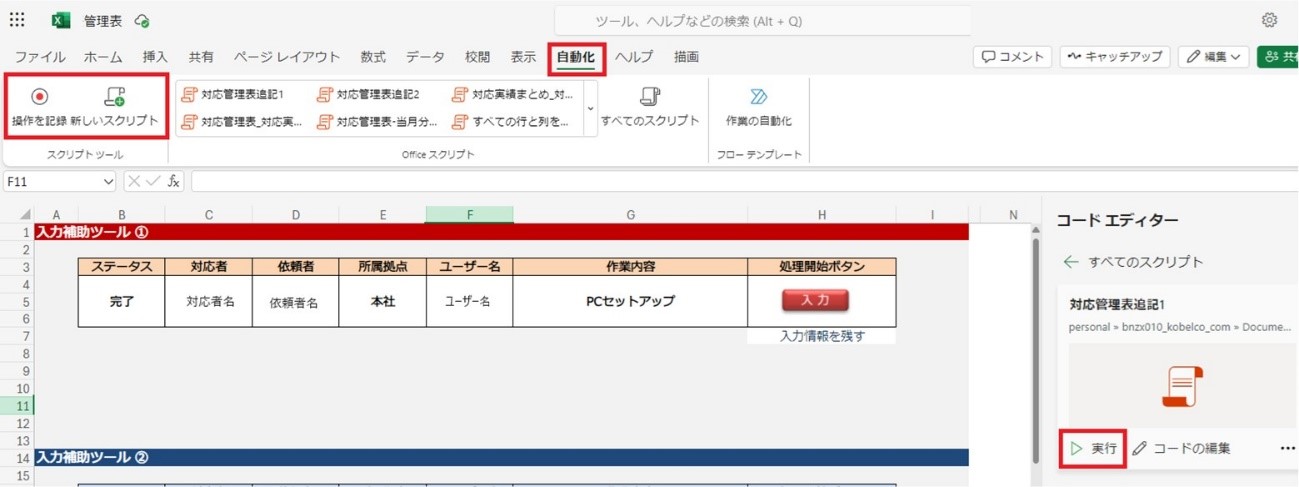Create a script with 新しいスクリプト

pos(114,108)
